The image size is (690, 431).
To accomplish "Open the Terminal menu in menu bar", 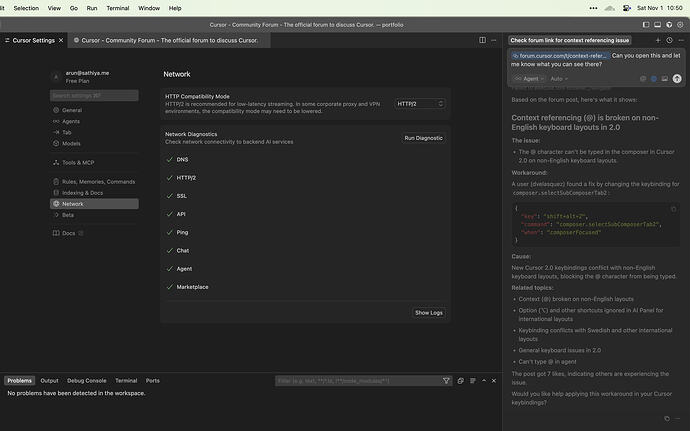I will pyautogui.click(x=117, y=8).
